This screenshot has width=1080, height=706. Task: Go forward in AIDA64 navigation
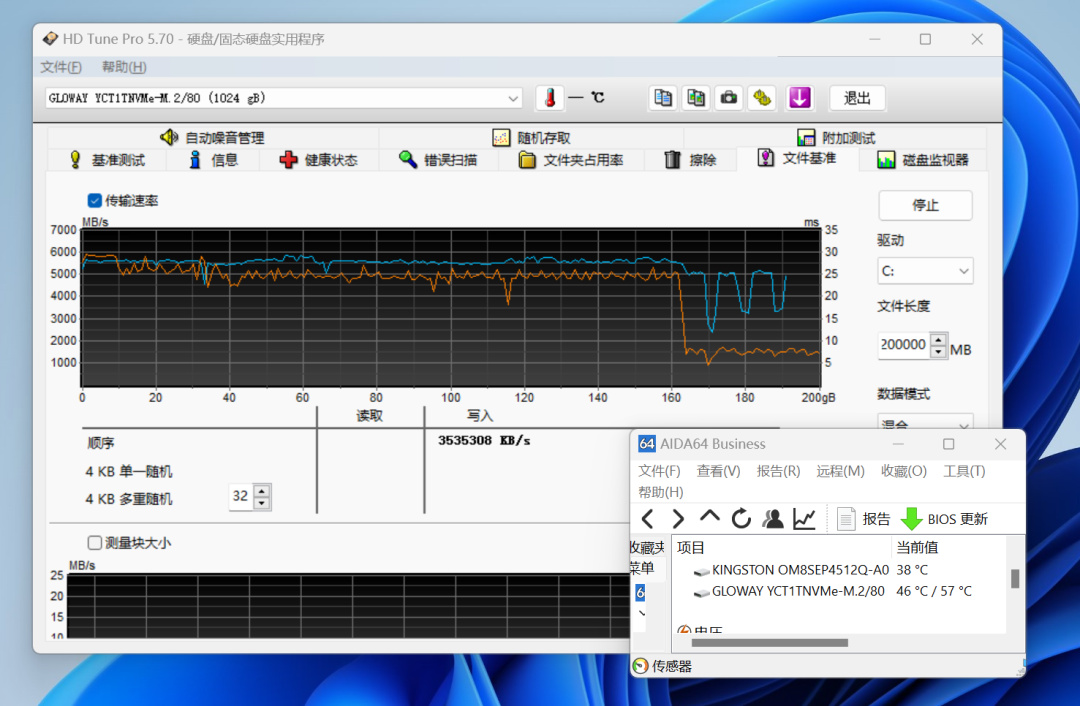(x=678, y=519)
